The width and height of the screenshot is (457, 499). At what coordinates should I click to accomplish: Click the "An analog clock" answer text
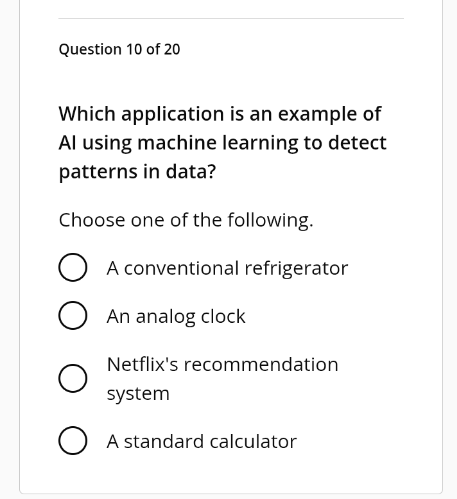(x=176, y=316)
